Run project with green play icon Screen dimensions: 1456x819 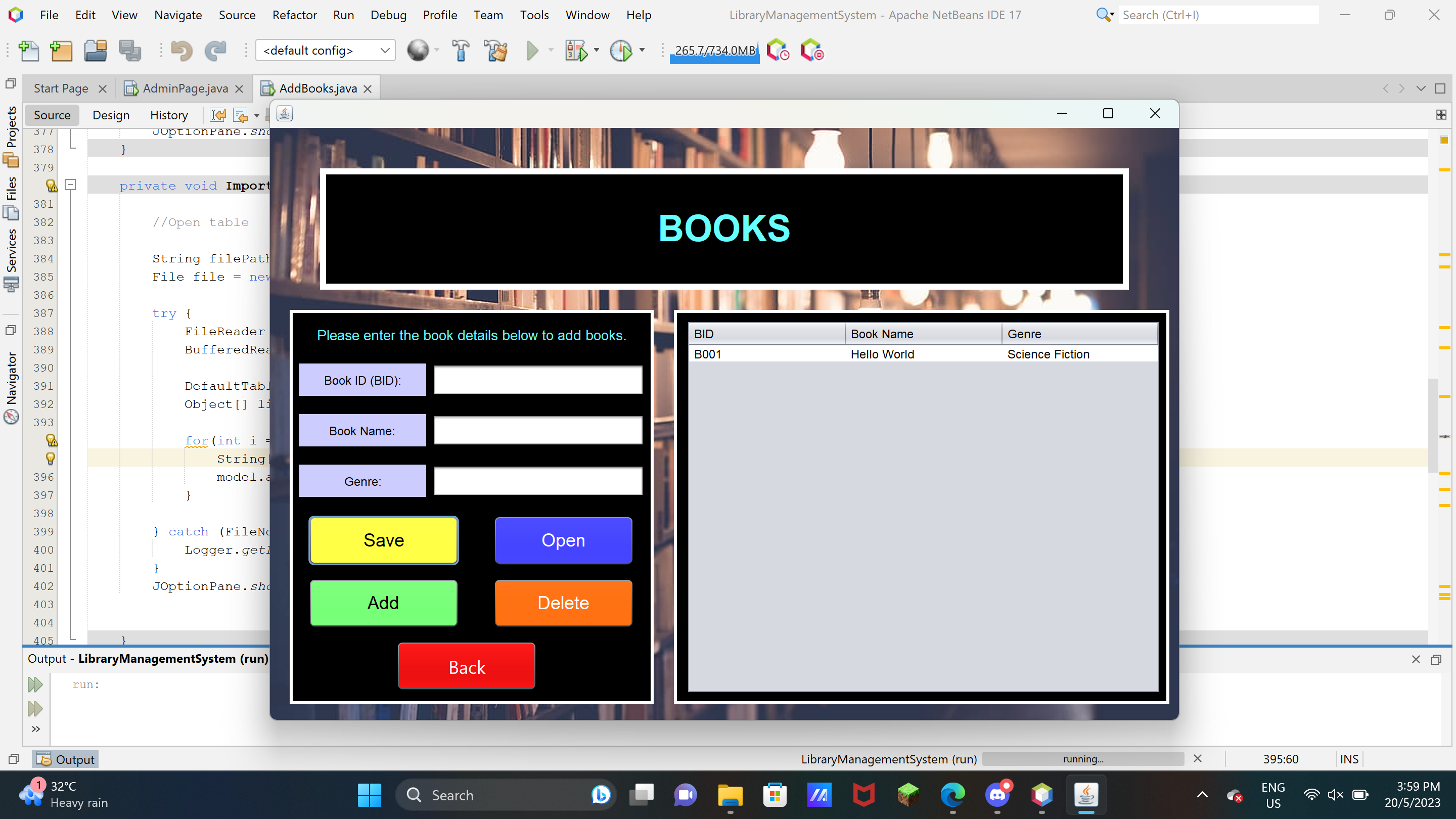(532, 51)
